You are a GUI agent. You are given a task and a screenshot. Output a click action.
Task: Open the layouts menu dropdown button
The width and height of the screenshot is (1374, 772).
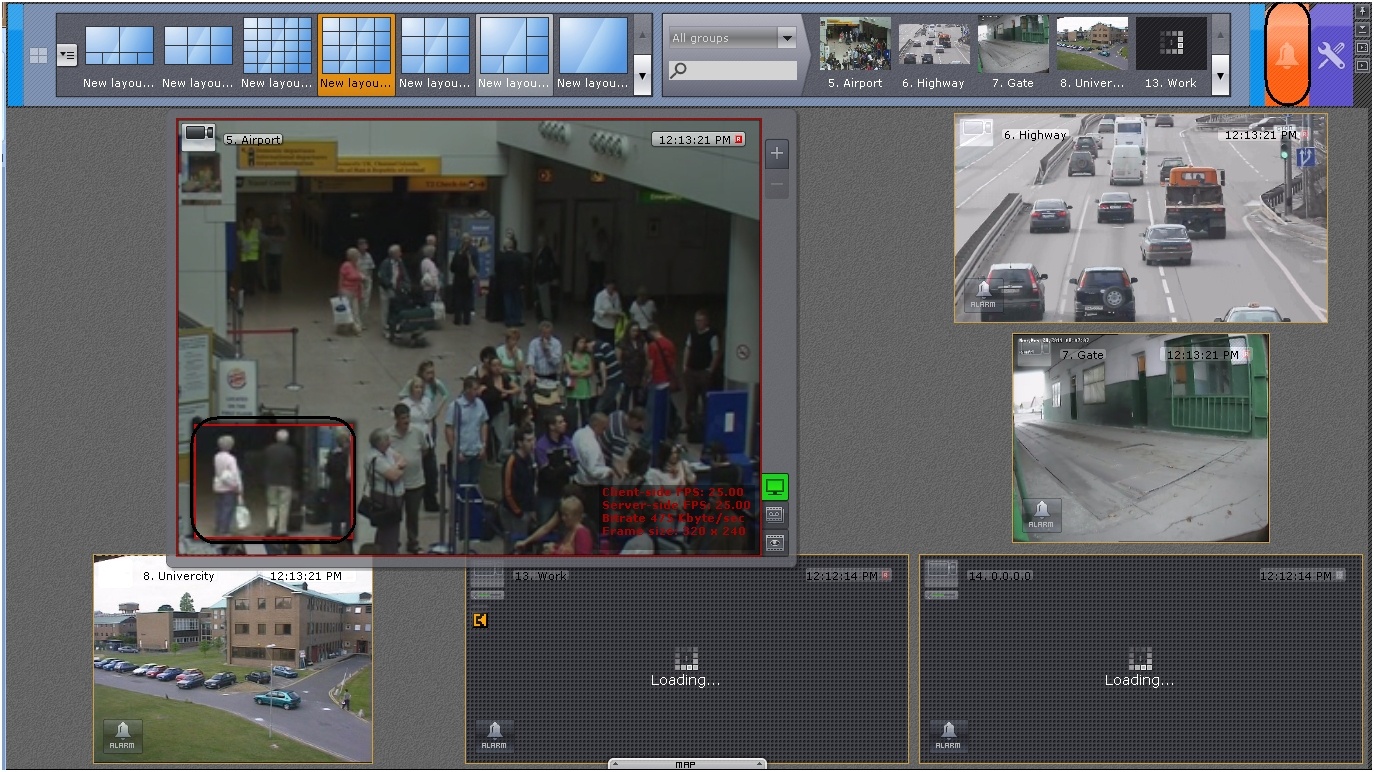(x=67, y=55)
